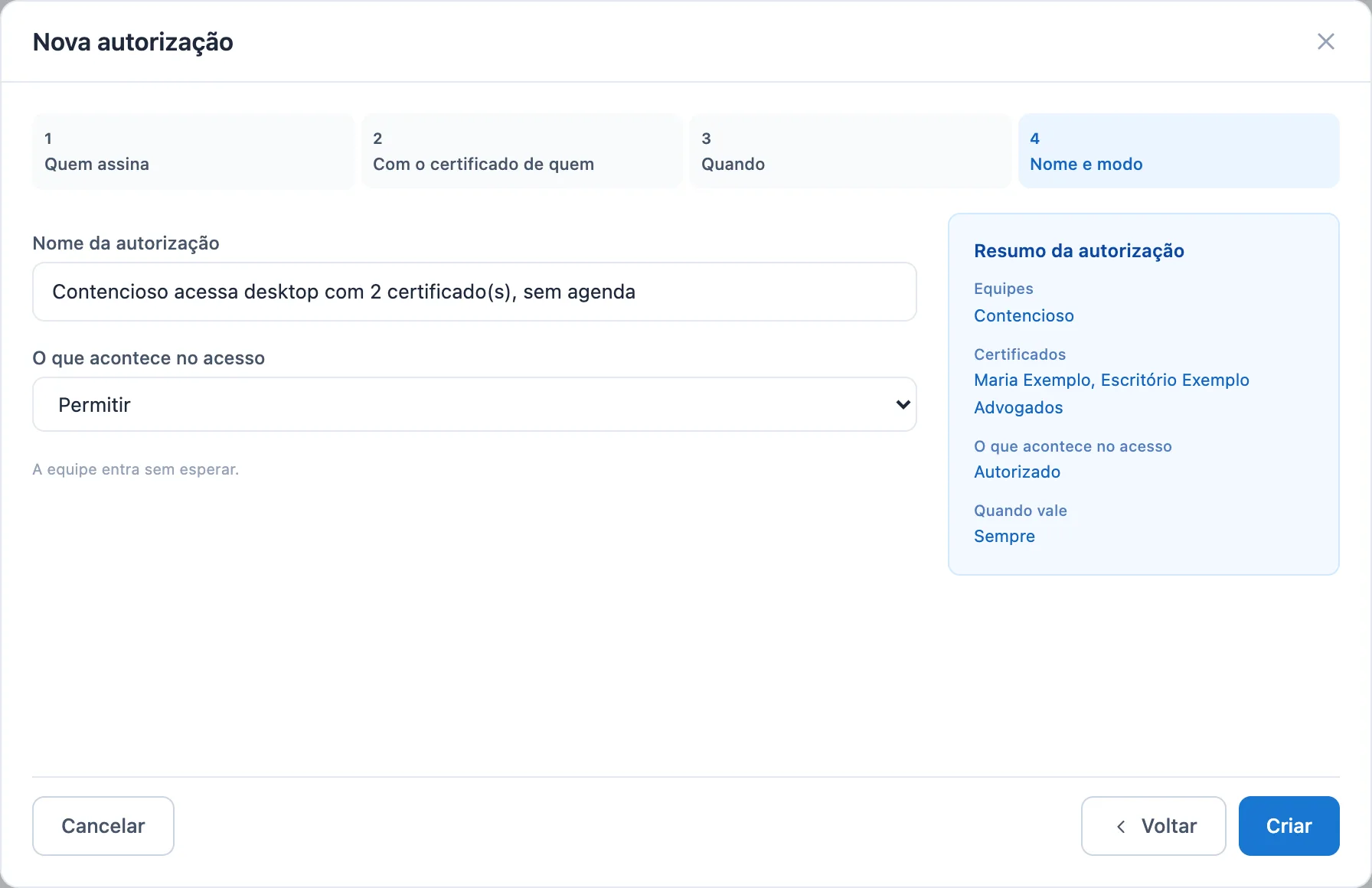
Task: Click the Resumo da autorização heading
Action: [x=1079, y=251]
